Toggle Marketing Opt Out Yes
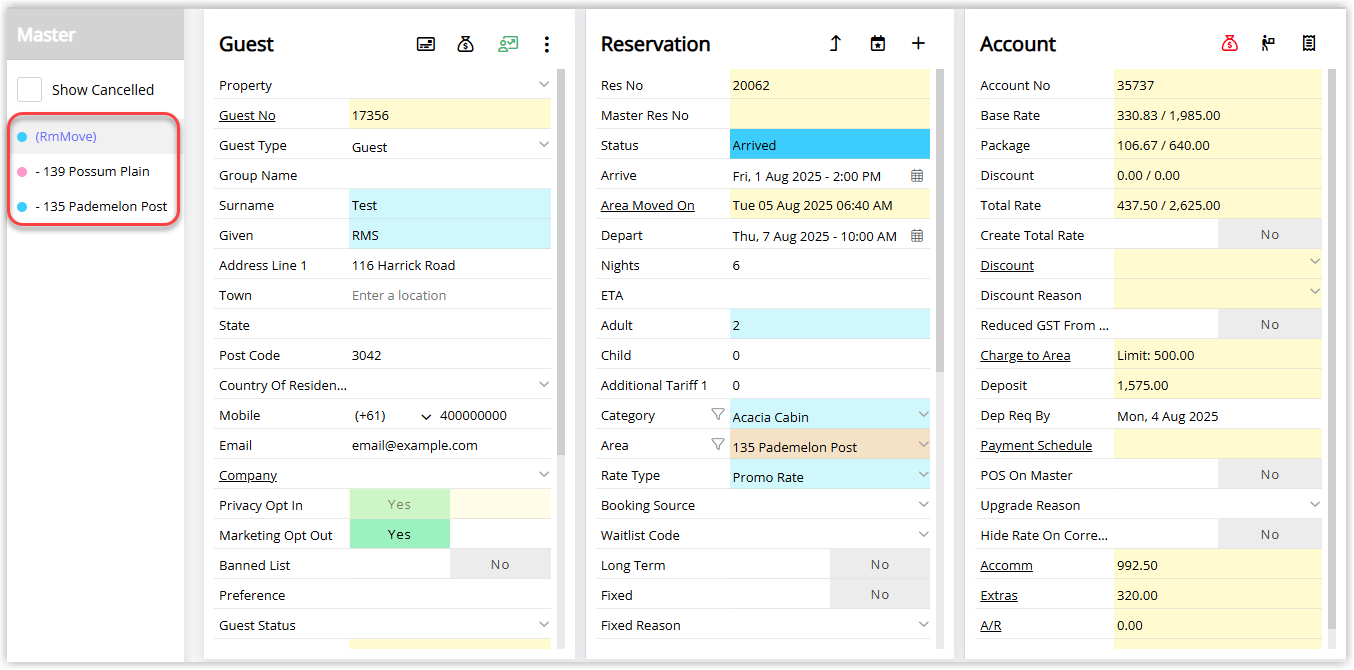Image resolution: width=1354 pixels, height=670 pixels. point(400,535)
